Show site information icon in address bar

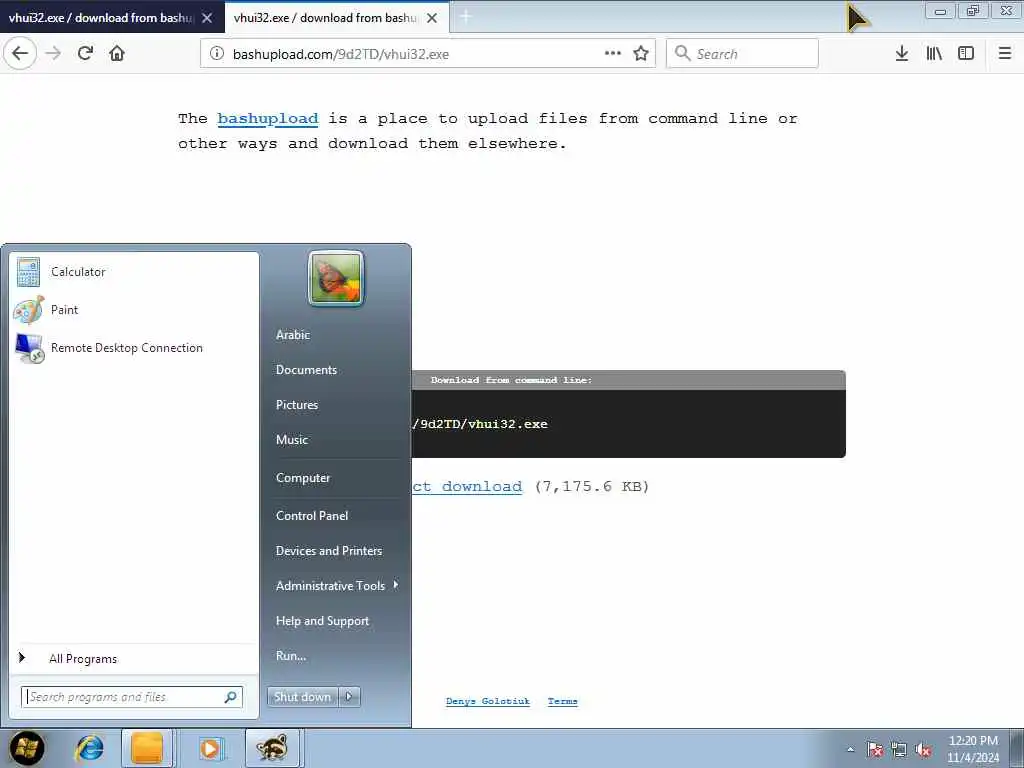(x=217, y=54)
